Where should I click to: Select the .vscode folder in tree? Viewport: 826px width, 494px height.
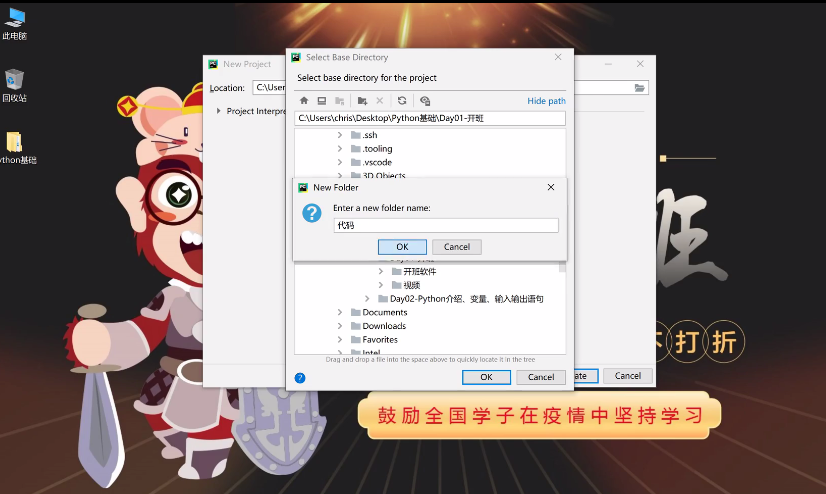pyautogui.click(x=376, y=162)
